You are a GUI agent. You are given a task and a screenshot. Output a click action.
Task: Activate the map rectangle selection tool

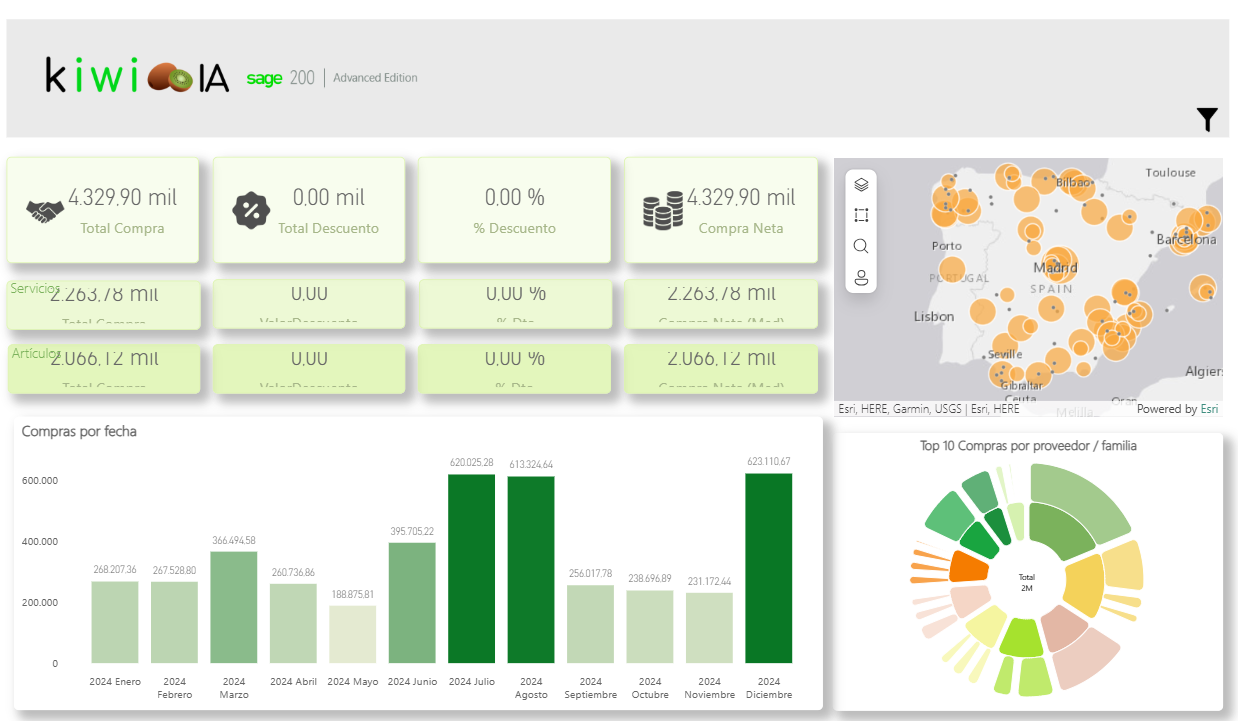point(861,215)
